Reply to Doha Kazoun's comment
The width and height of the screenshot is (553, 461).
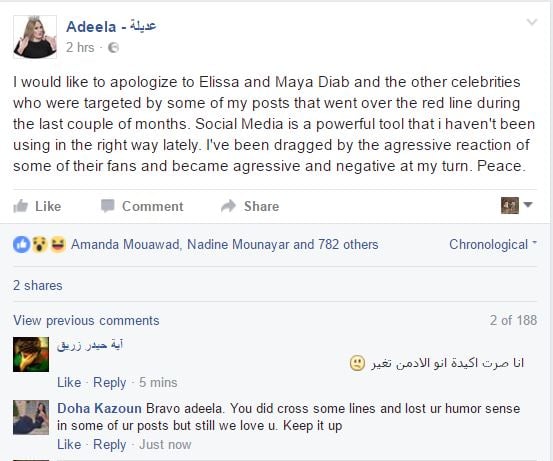pos(110,444)
